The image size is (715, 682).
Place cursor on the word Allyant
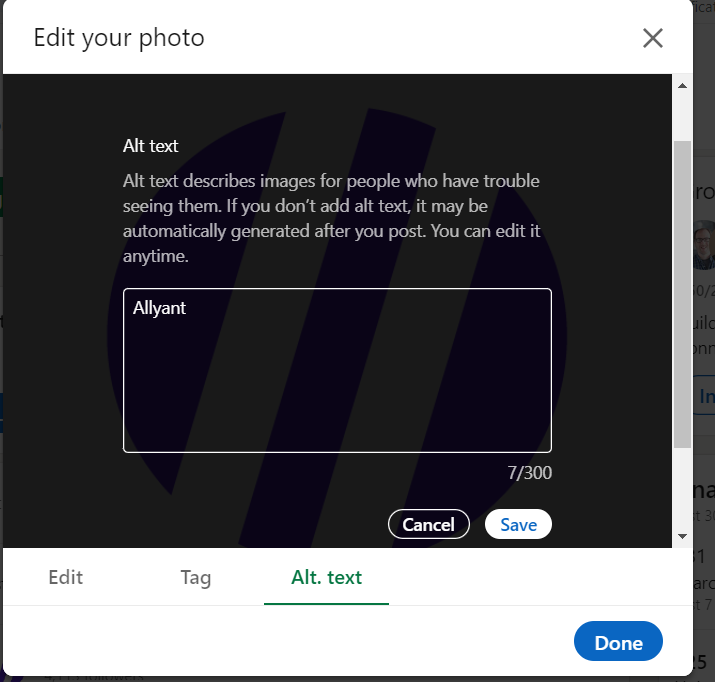[160, 308]
